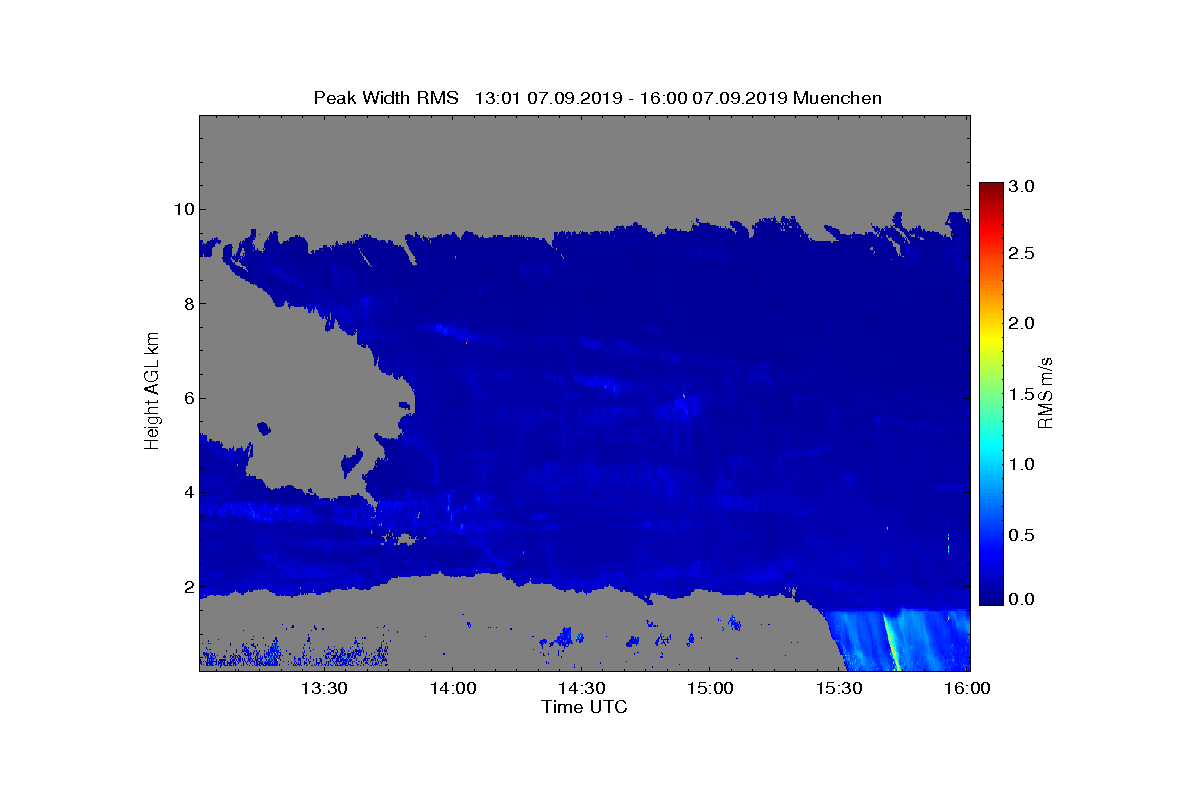
Task: Click the plot title 'Peak Width RMS'
Action: (x=386, y=97)
